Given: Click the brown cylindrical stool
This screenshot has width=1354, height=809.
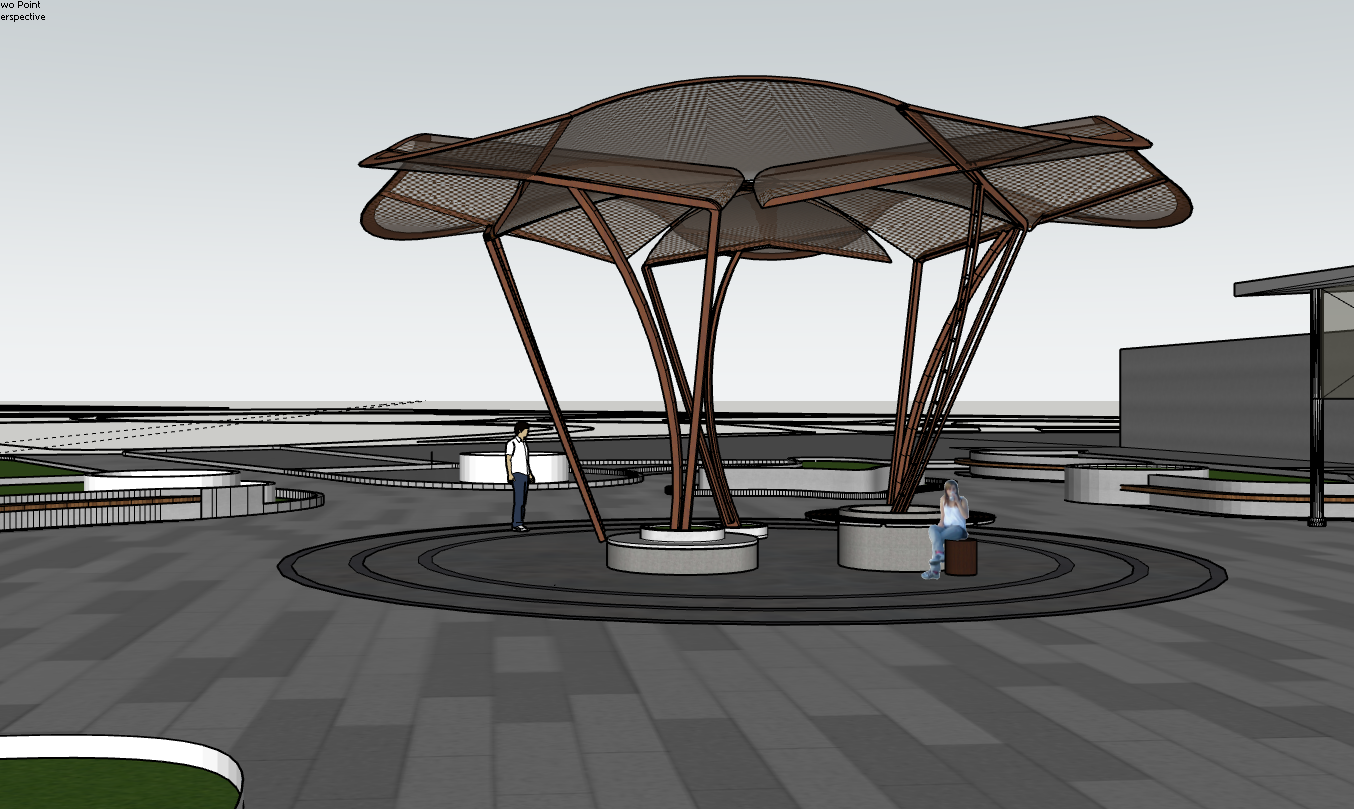Looking at the screenshot, I should (961, 558).
